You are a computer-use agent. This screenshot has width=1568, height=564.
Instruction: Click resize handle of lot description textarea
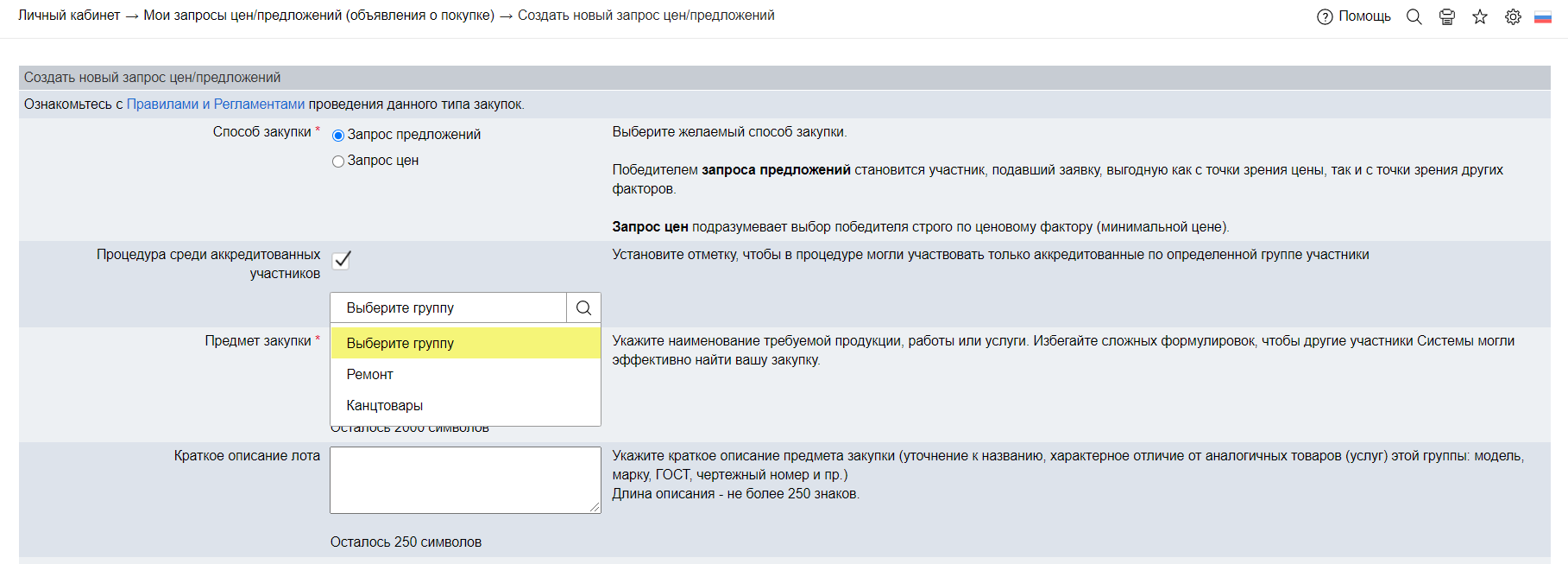[595, 508]
